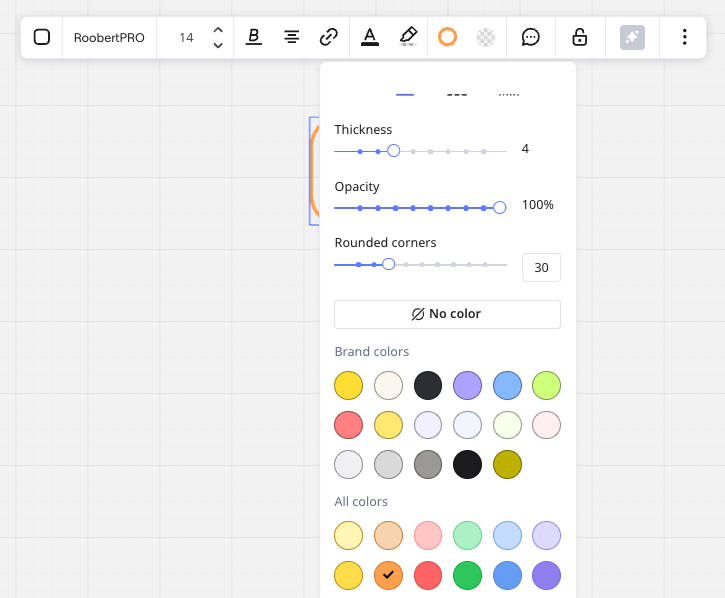Viewport: 725px width, 598px height.
Task: Lock the selected shape
Action: (x=579, y=37)
